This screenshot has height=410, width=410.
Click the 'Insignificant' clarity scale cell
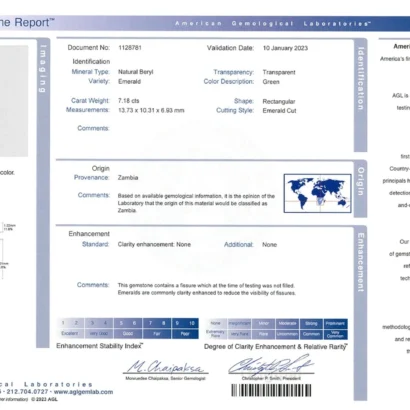[x=239, y=323]
